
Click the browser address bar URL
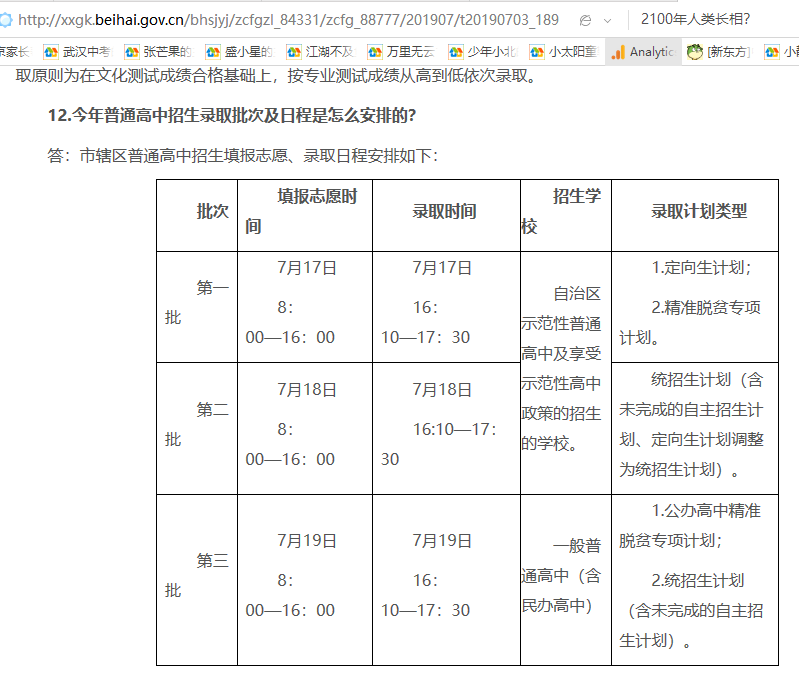coord(288,20)
